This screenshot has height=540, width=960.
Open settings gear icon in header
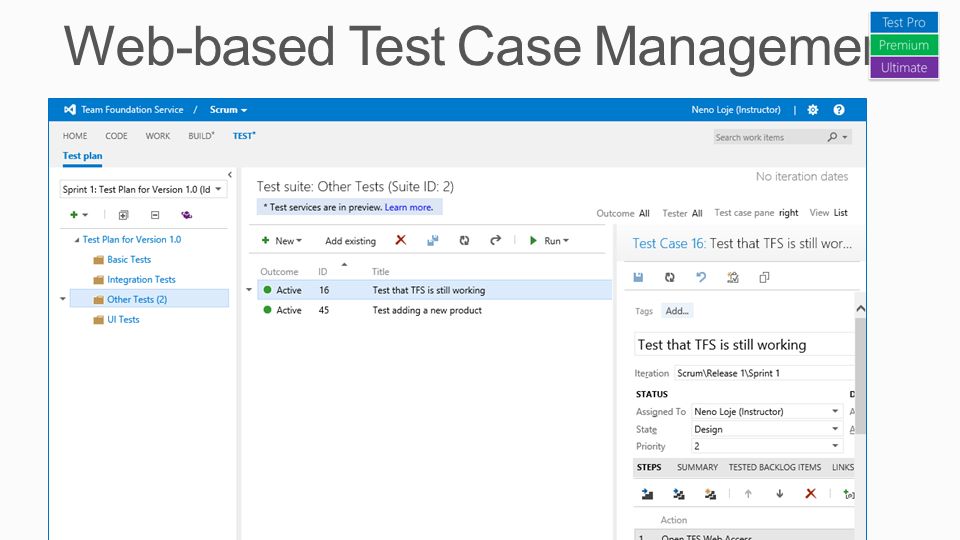(x=812, y=110)
